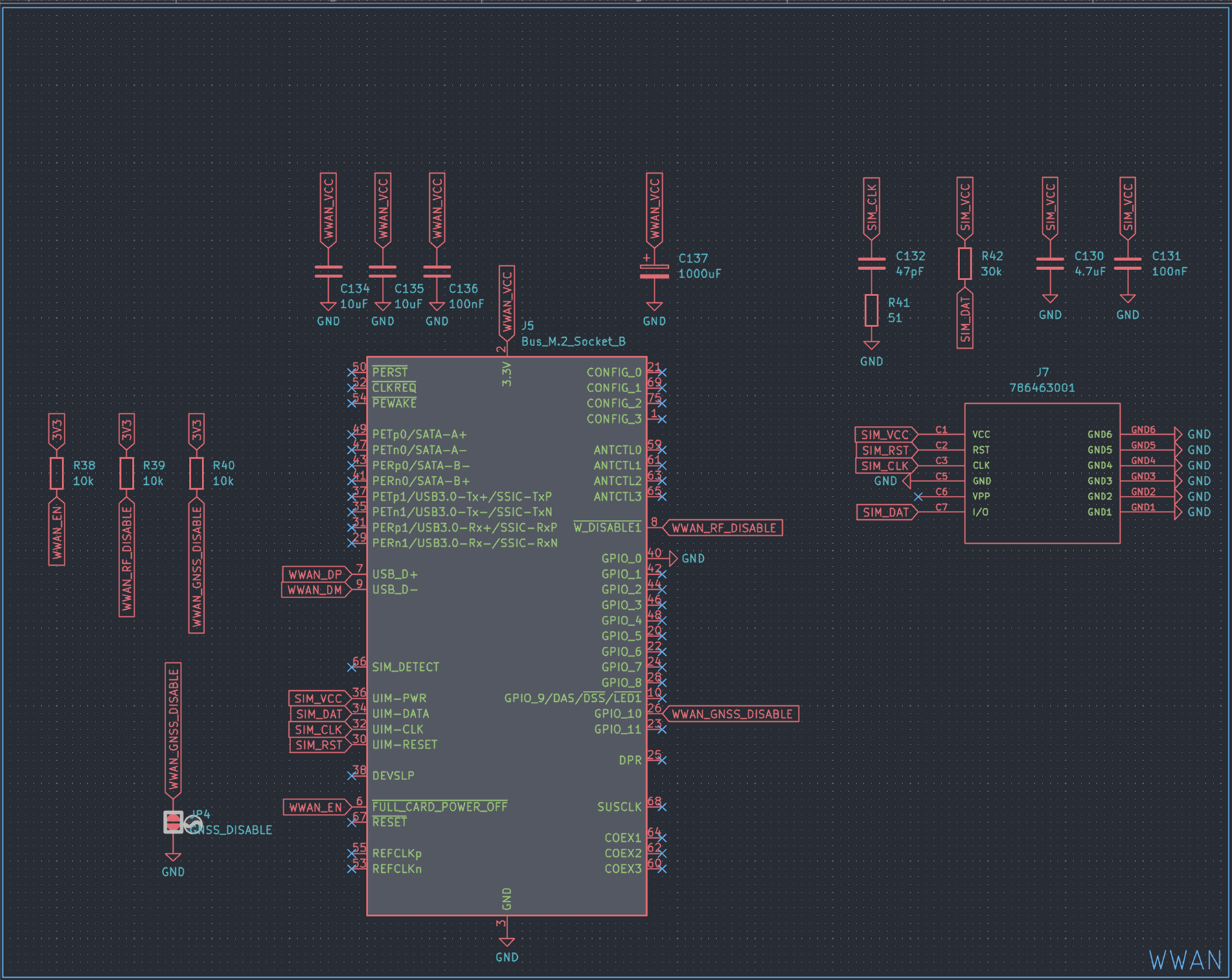This screenshot has width=1232, height=980.
Task: Click the WWAN_DM global label at USB_D-
Action: point(316,590)
